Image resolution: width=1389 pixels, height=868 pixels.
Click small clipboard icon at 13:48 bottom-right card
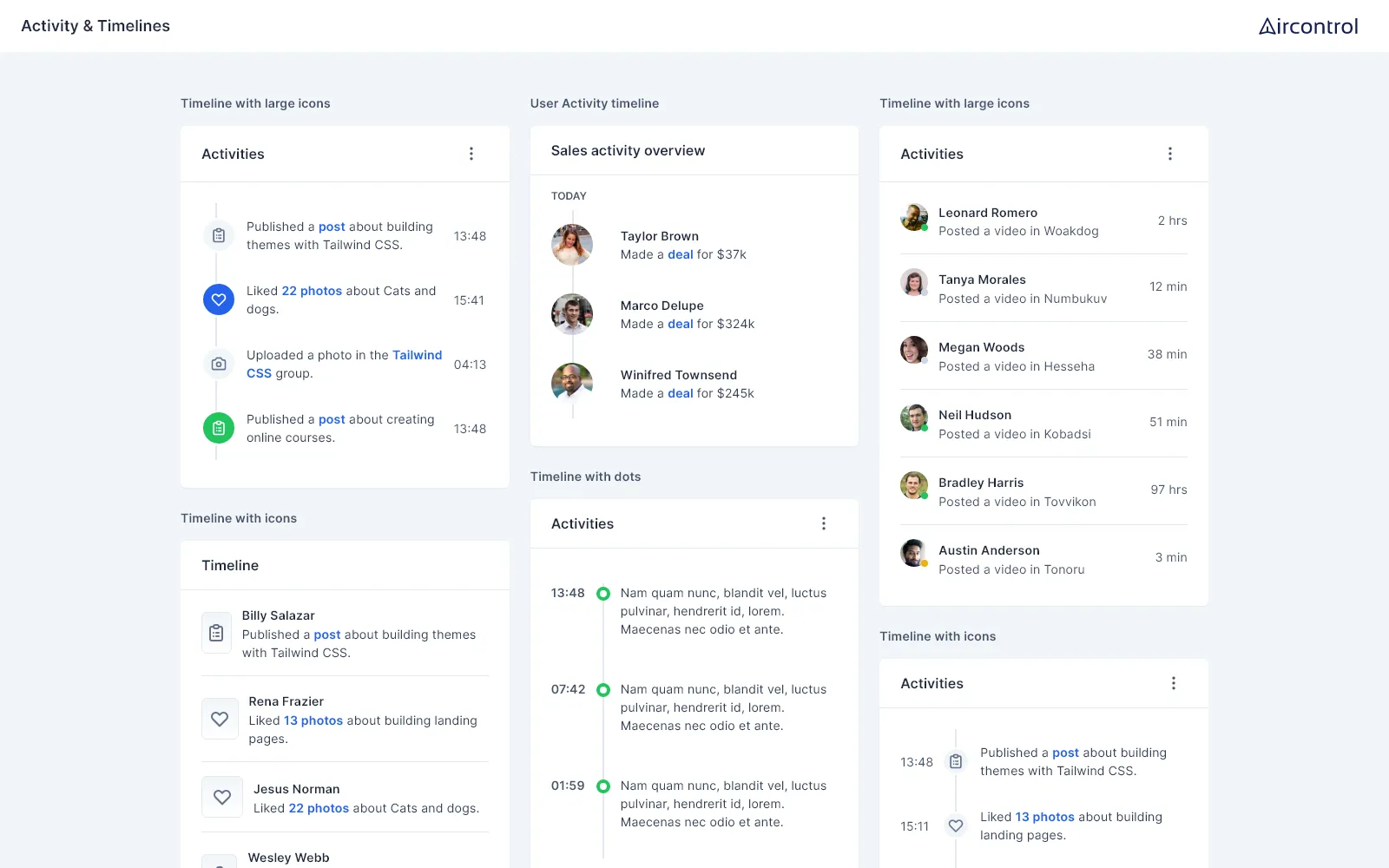coord(956,761)
